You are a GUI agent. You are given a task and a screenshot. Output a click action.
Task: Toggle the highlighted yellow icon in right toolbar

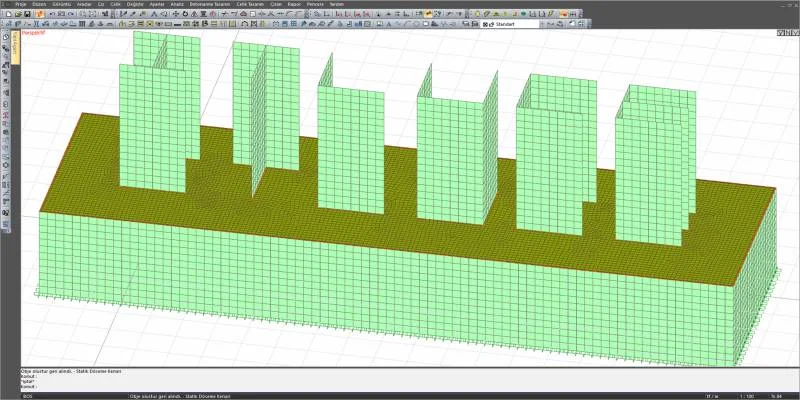[429, 14]
